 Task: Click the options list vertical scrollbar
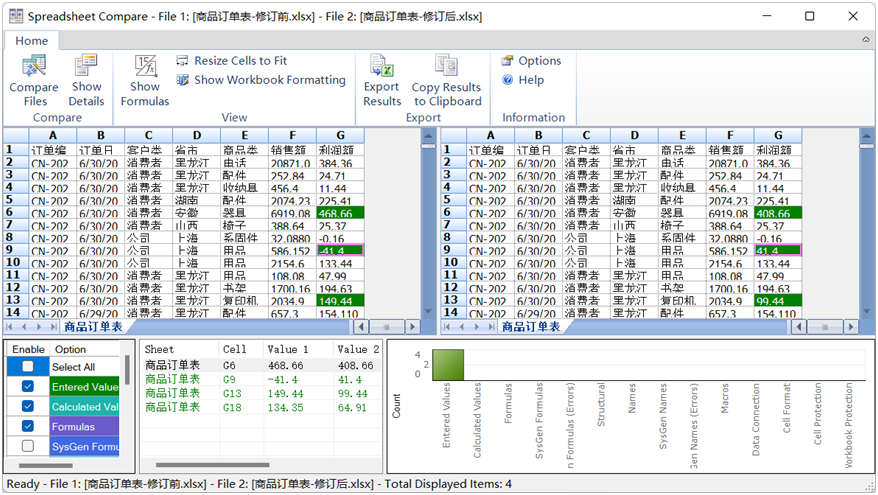click(x=127, y=371)
